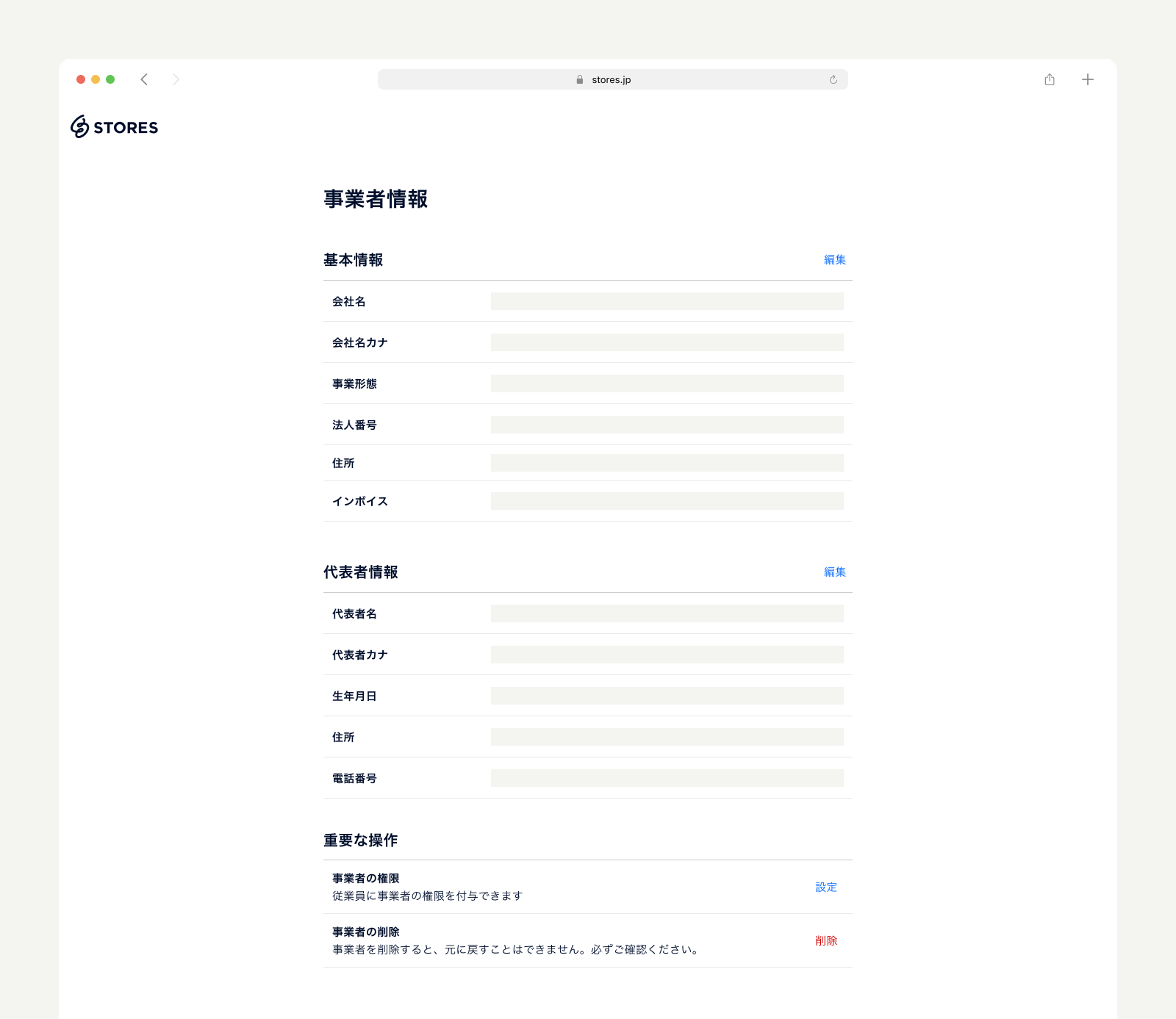The width and height of the screenshot is (1176, 1019).
Task: Open the browser share menu
Action: point(1049,79)
